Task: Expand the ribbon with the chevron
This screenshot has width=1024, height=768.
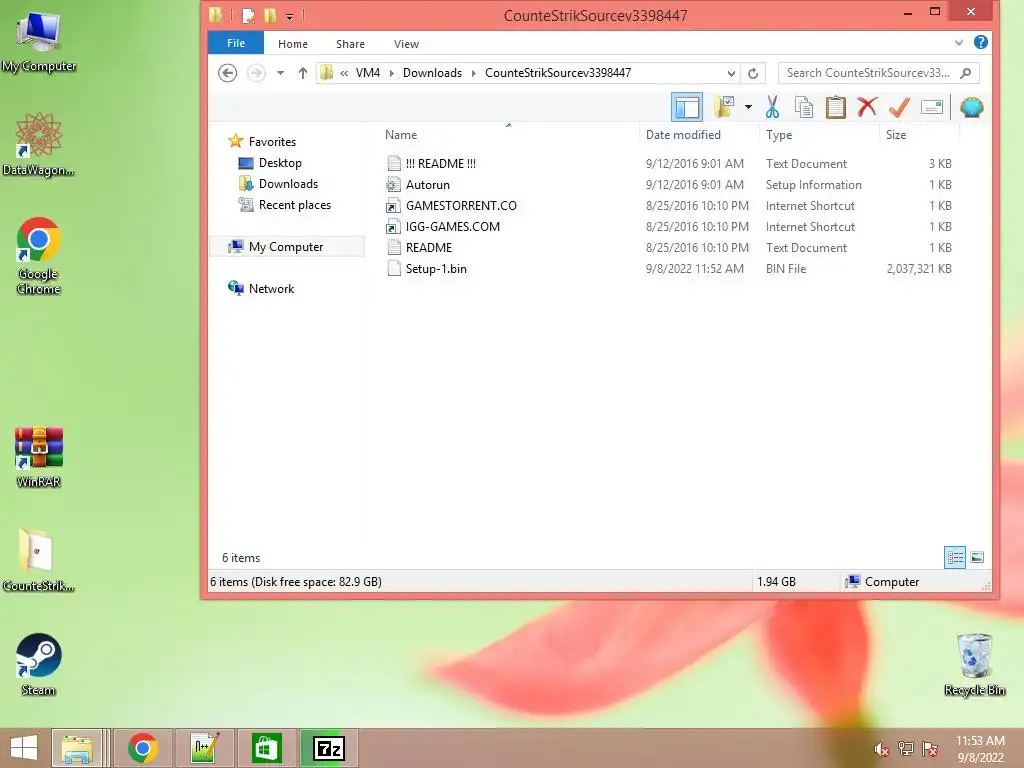Action: click(x=959, y=43)
